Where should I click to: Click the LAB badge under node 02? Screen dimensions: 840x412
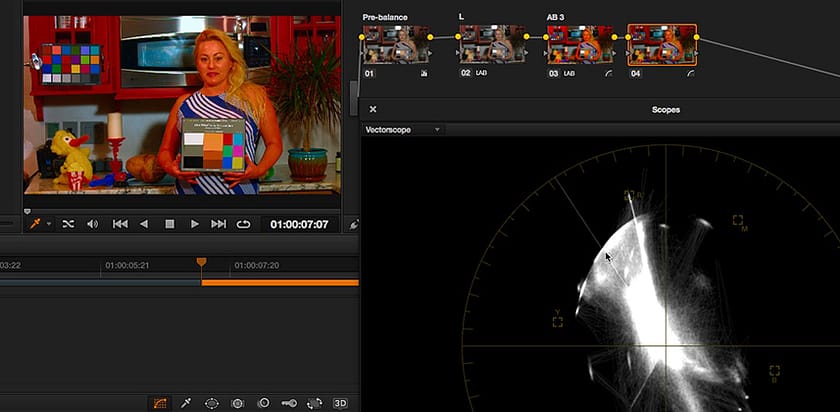[482, 73]
